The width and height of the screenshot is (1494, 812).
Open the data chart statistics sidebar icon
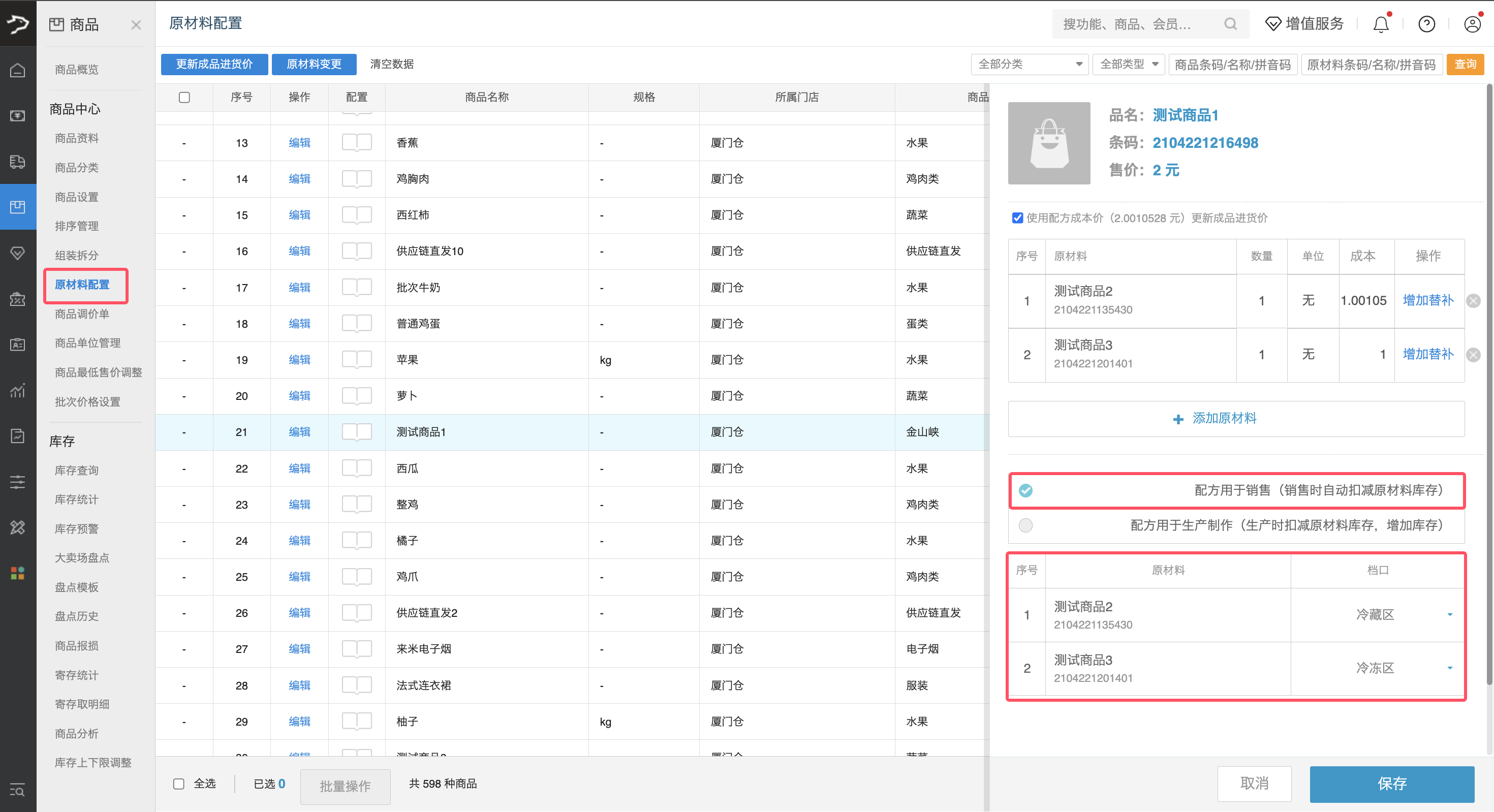tap(17, 390)
